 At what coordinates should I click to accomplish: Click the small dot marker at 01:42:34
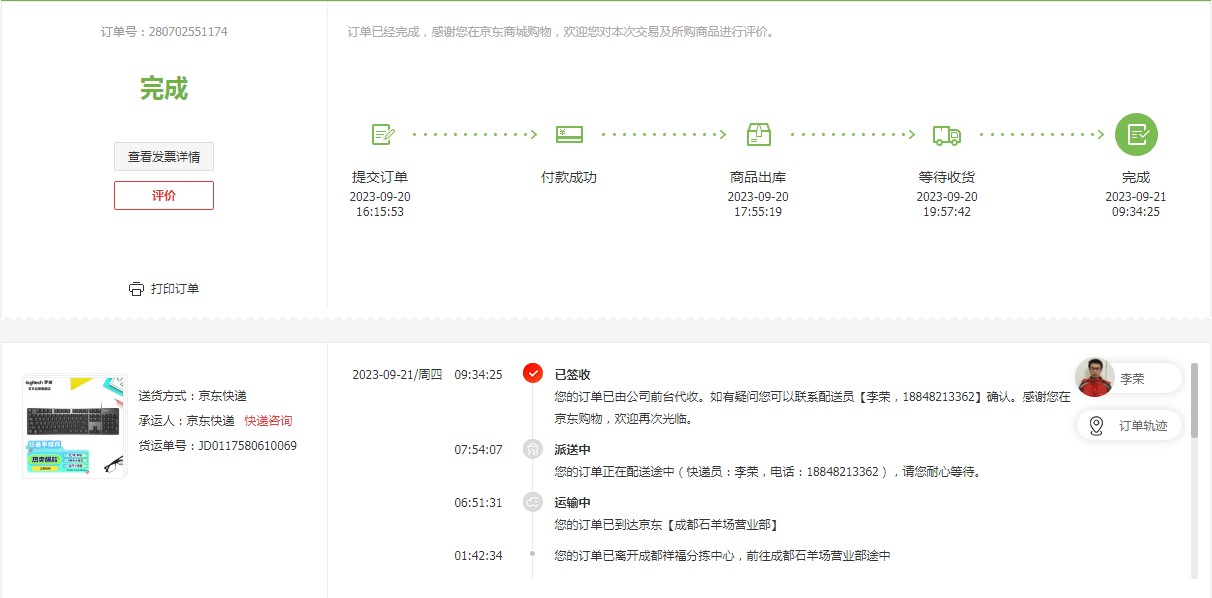[x=533, y=553]
